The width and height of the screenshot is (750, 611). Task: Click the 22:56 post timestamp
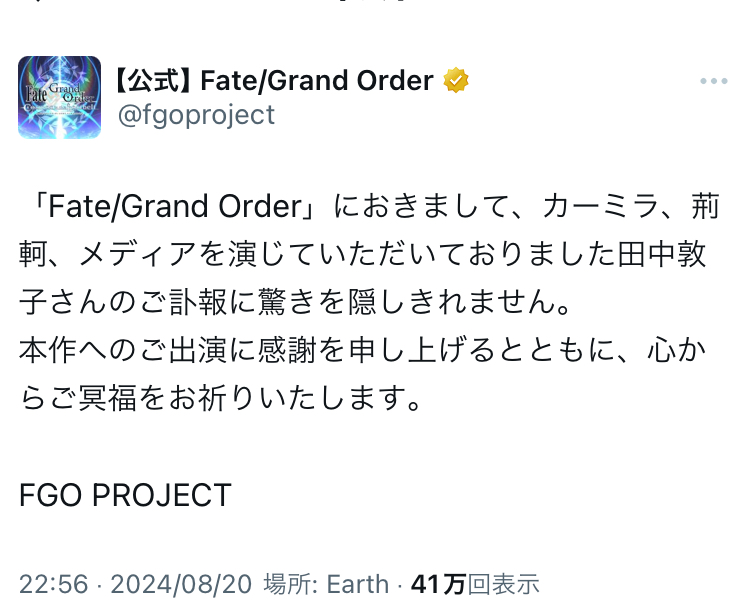pyautogui.click(x=53, y=584)
